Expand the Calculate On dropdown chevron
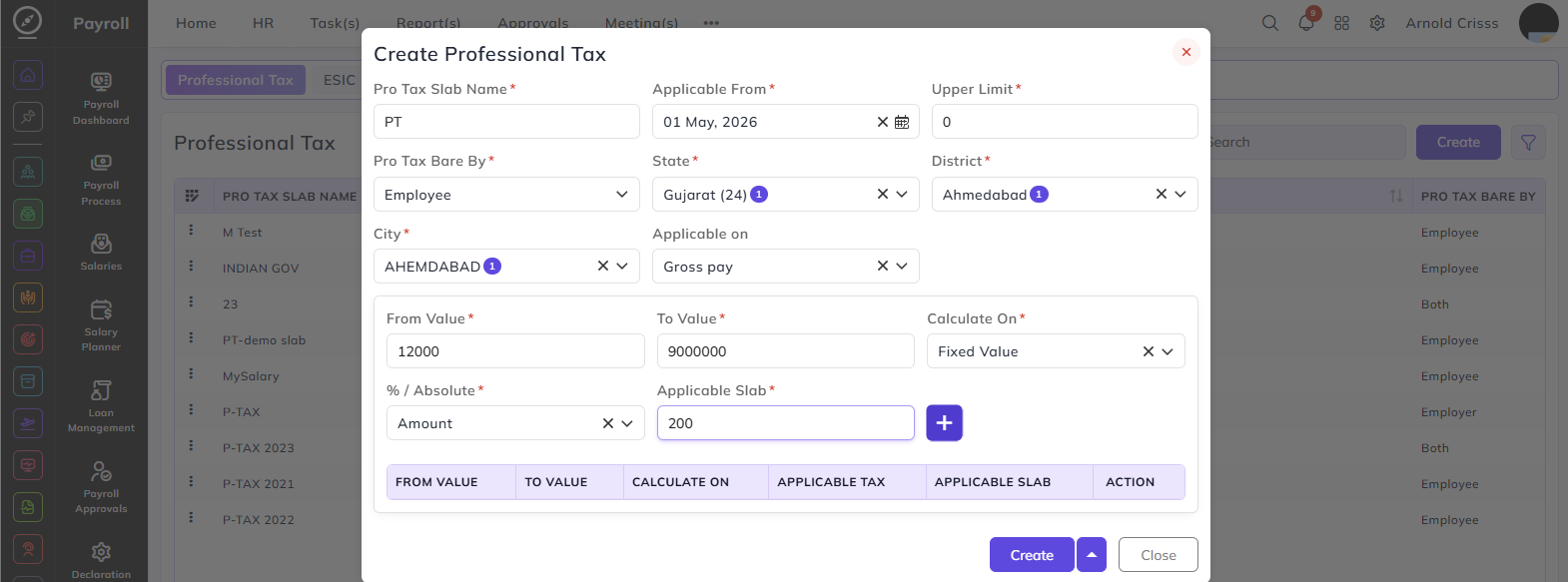 tap(1168, 351)
